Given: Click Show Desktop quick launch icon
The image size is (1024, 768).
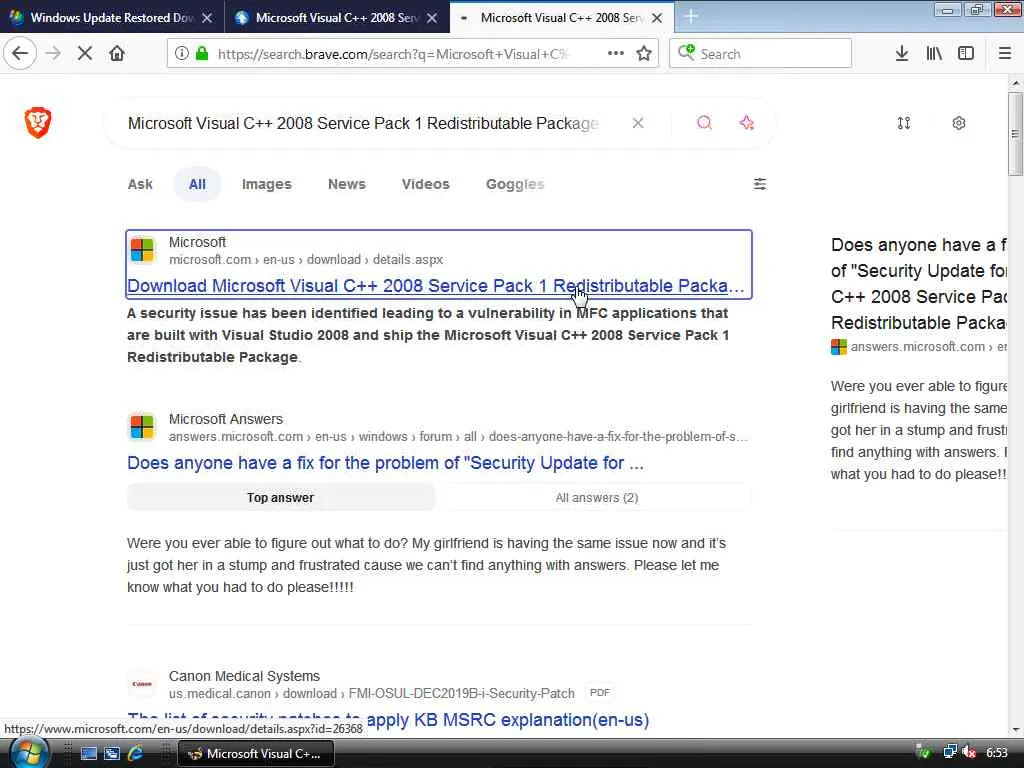Looking at the screenshot, I should point(89,753).
